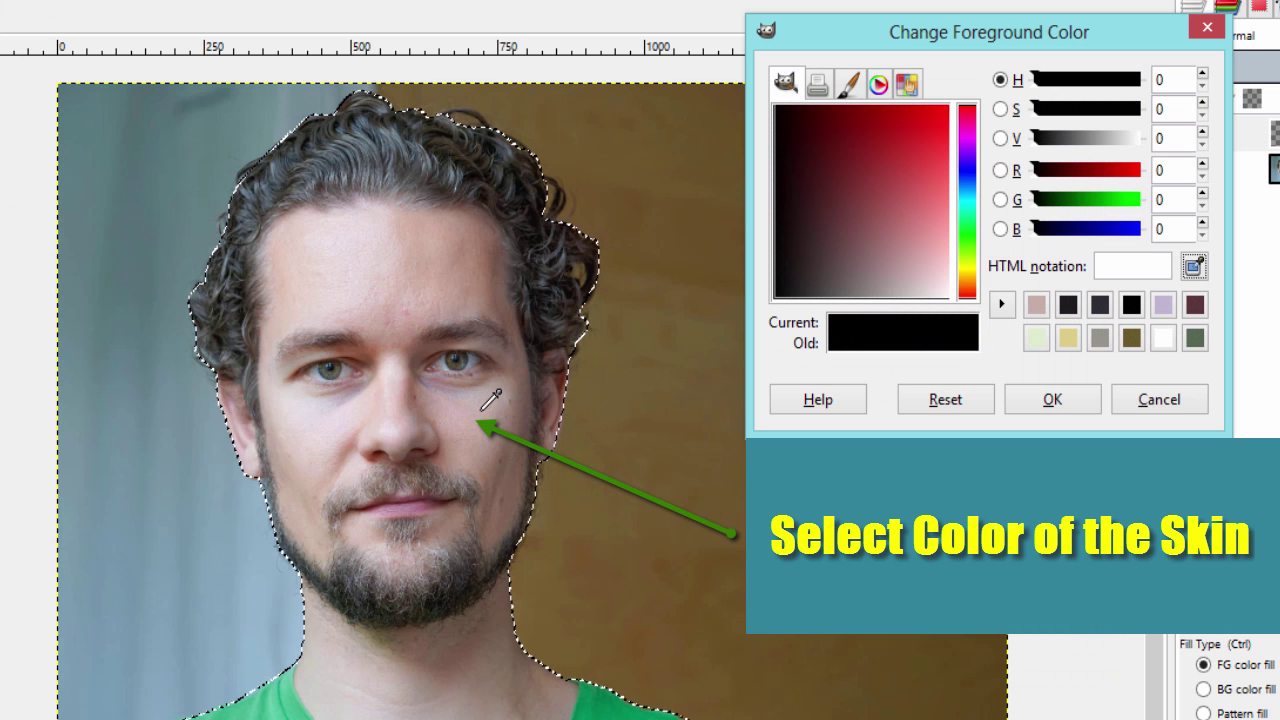The width and height of the screenshot is (1280, 720).
Task: Select the R (Red) radio button
Action: pos(1000,170)
